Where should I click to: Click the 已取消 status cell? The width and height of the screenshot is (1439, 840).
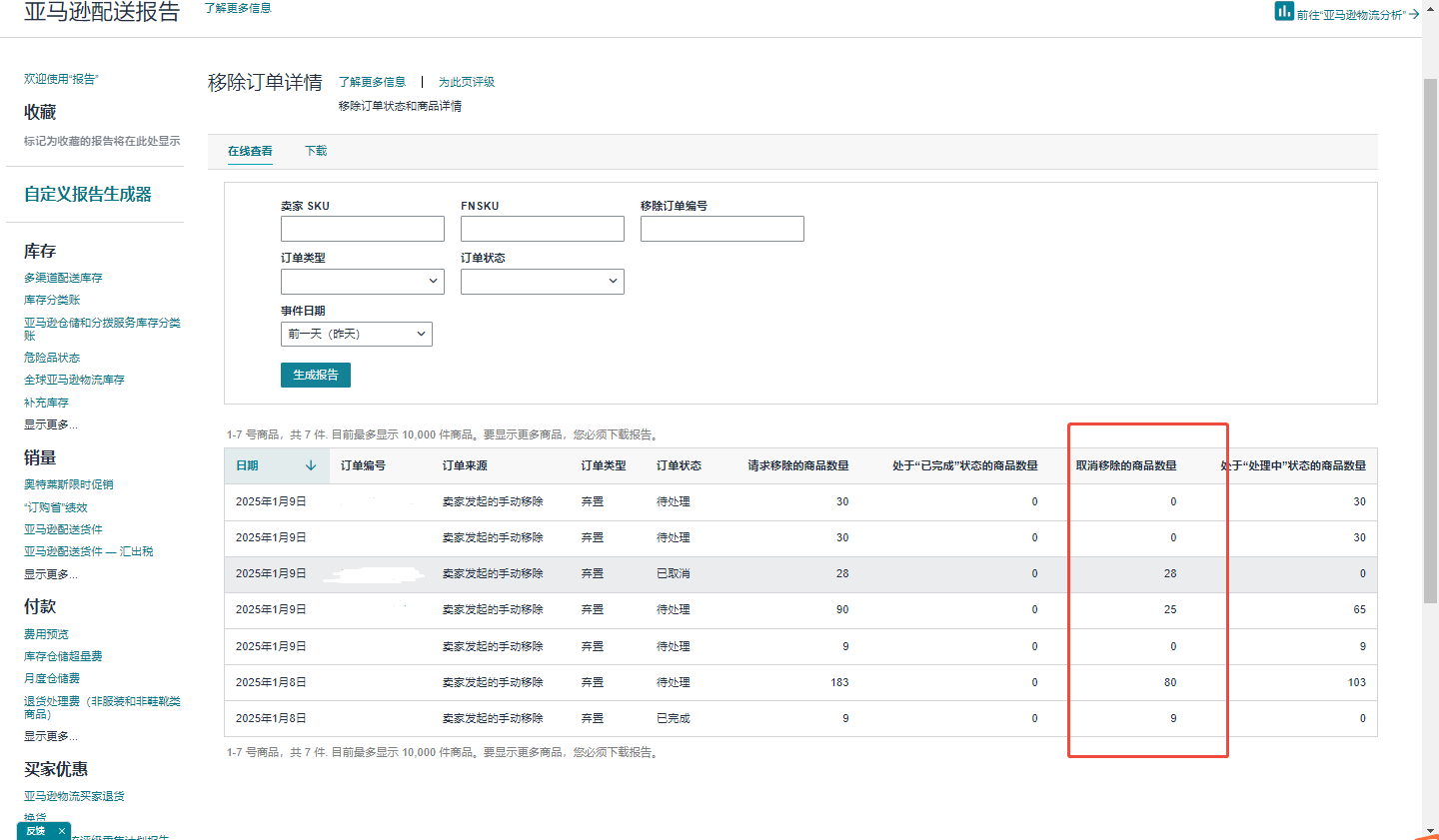(673, 573)
